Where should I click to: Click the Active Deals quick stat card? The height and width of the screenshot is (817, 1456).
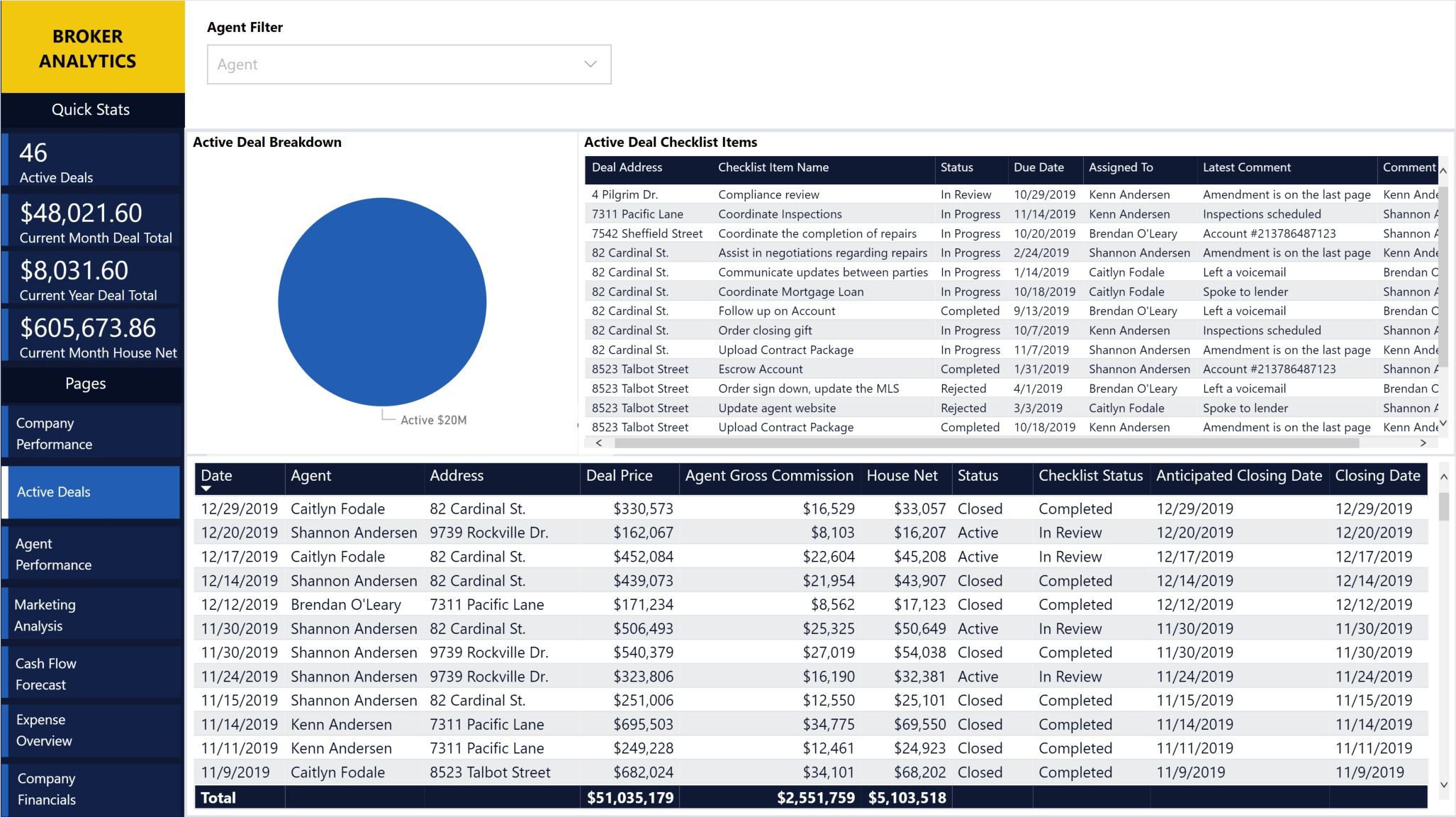92,162
